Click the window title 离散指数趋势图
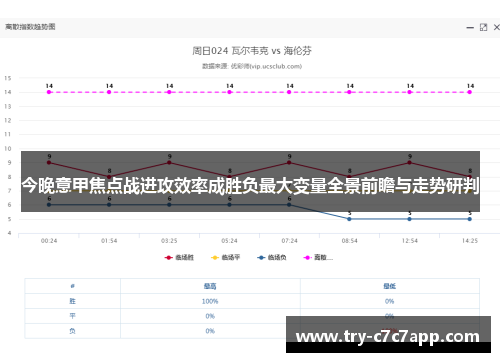Image resolution: width=500 pixels, height=362 pixels. (30, 27)
